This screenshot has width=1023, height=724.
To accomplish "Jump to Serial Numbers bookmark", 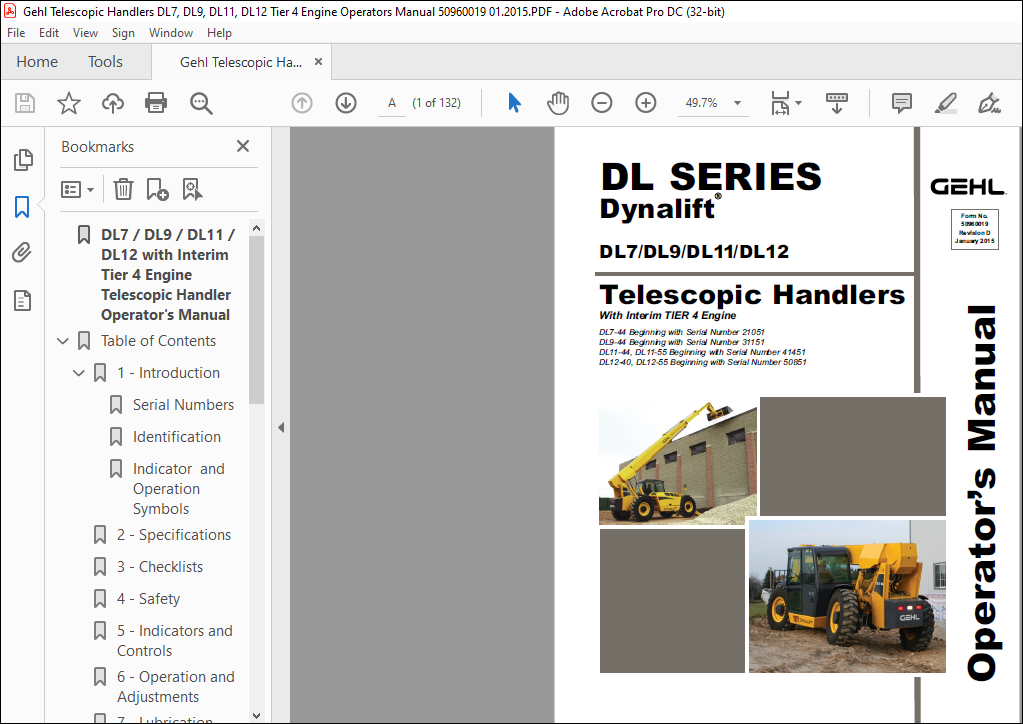I will coord(183,405).
